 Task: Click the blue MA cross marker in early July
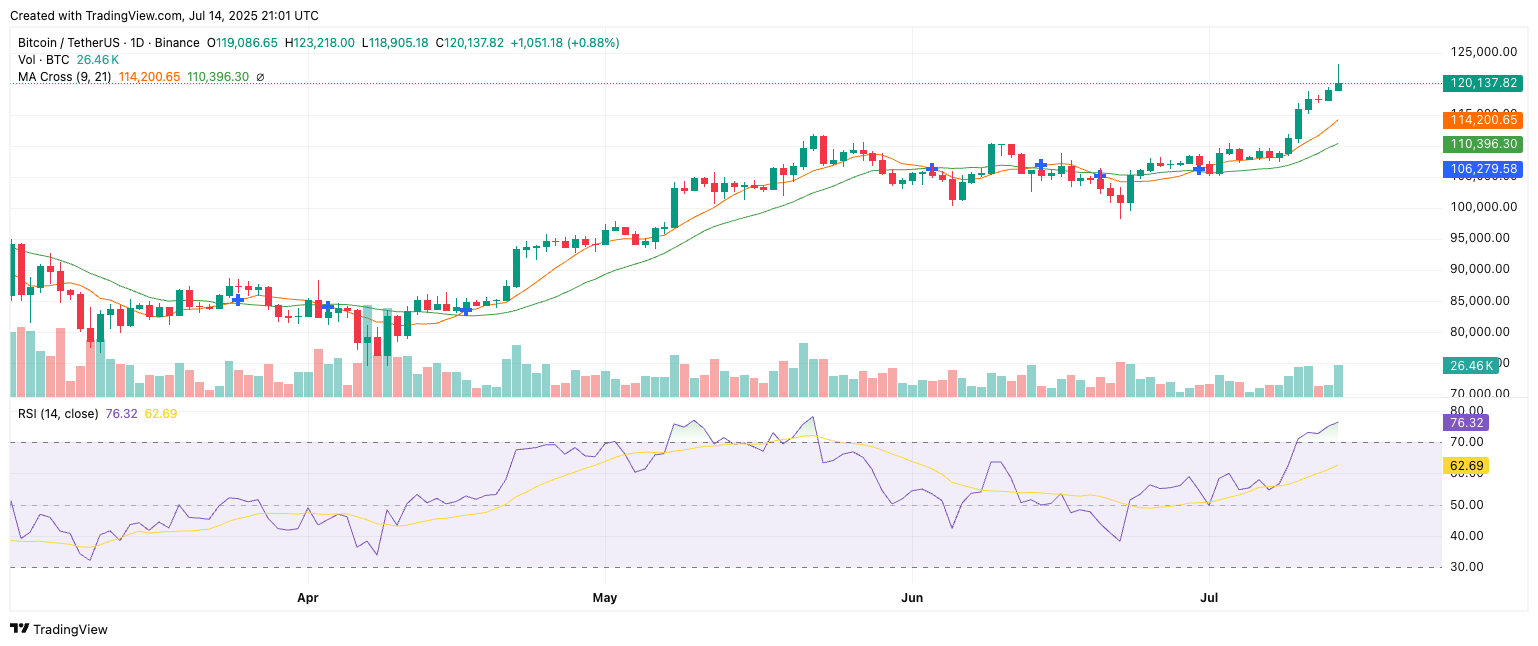(1199, 170)
